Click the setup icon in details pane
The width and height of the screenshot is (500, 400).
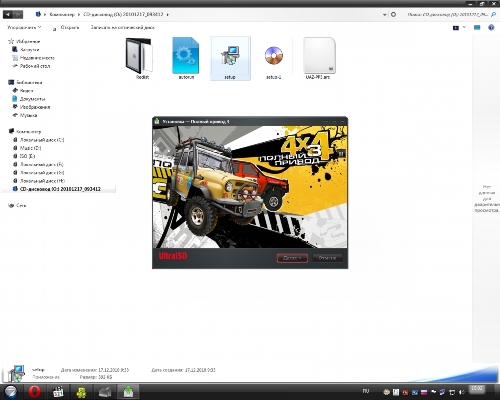(16, 373)
